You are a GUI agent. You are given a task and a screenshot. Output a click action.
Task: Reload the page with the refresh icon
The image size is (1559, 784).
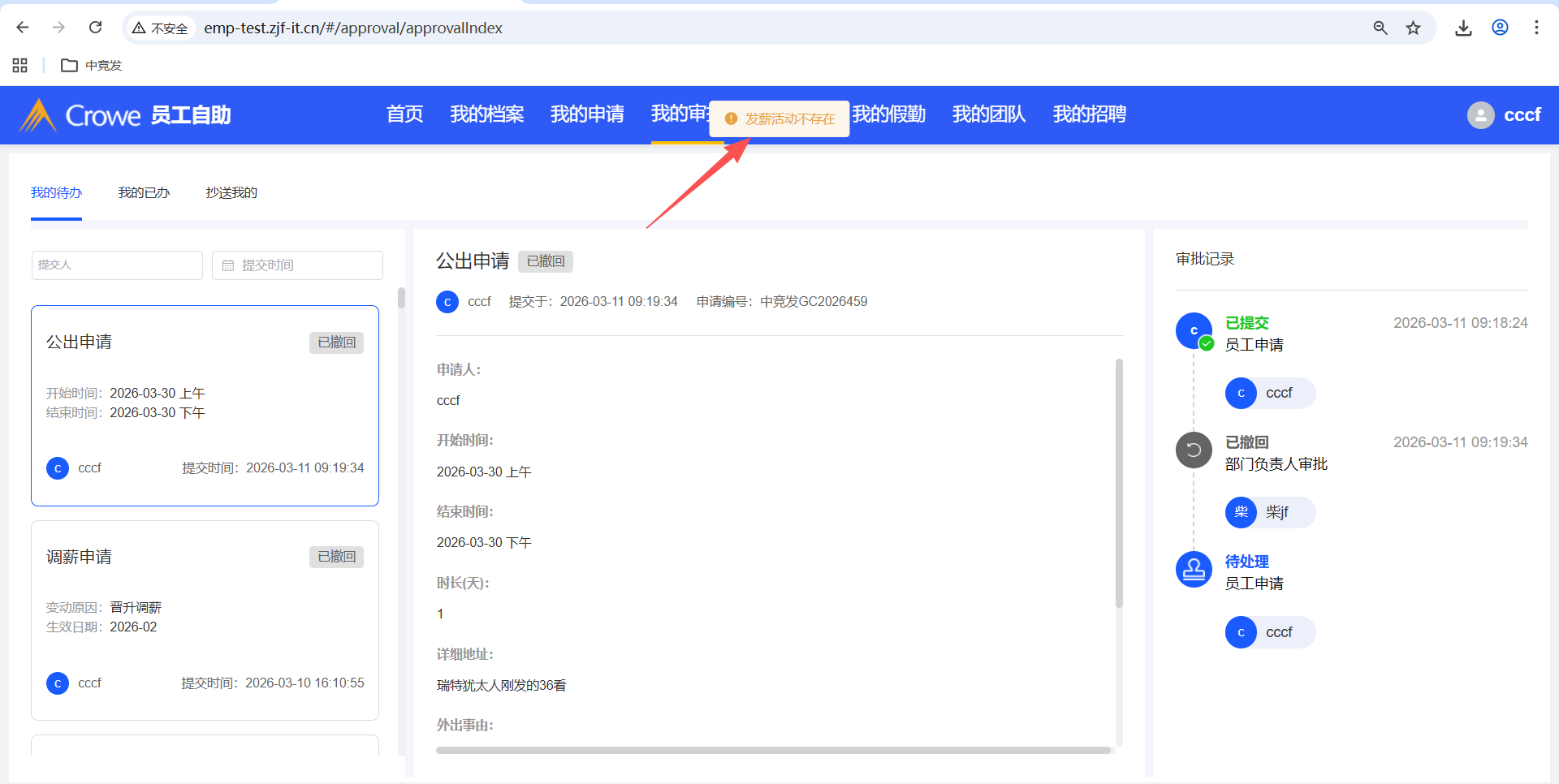click(x=95, y=28)
